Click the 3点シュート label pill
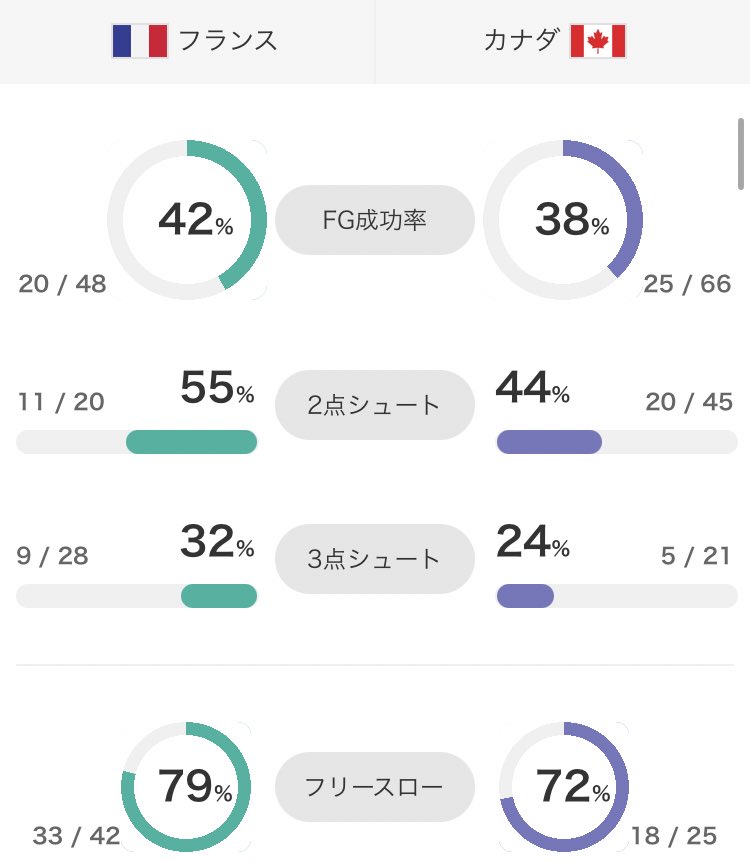Viewport: 750px width, 861px height. (x=375, y=558)
